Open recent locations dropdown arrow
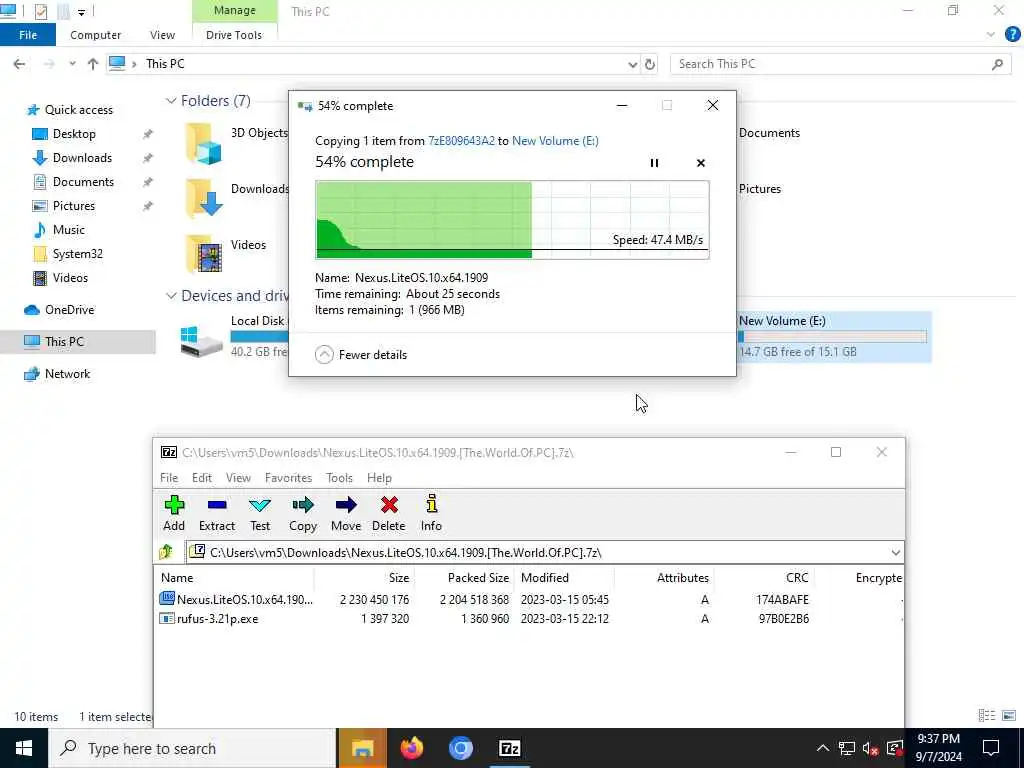Viewport: 1024px width, 768px height. pos(72,64)
